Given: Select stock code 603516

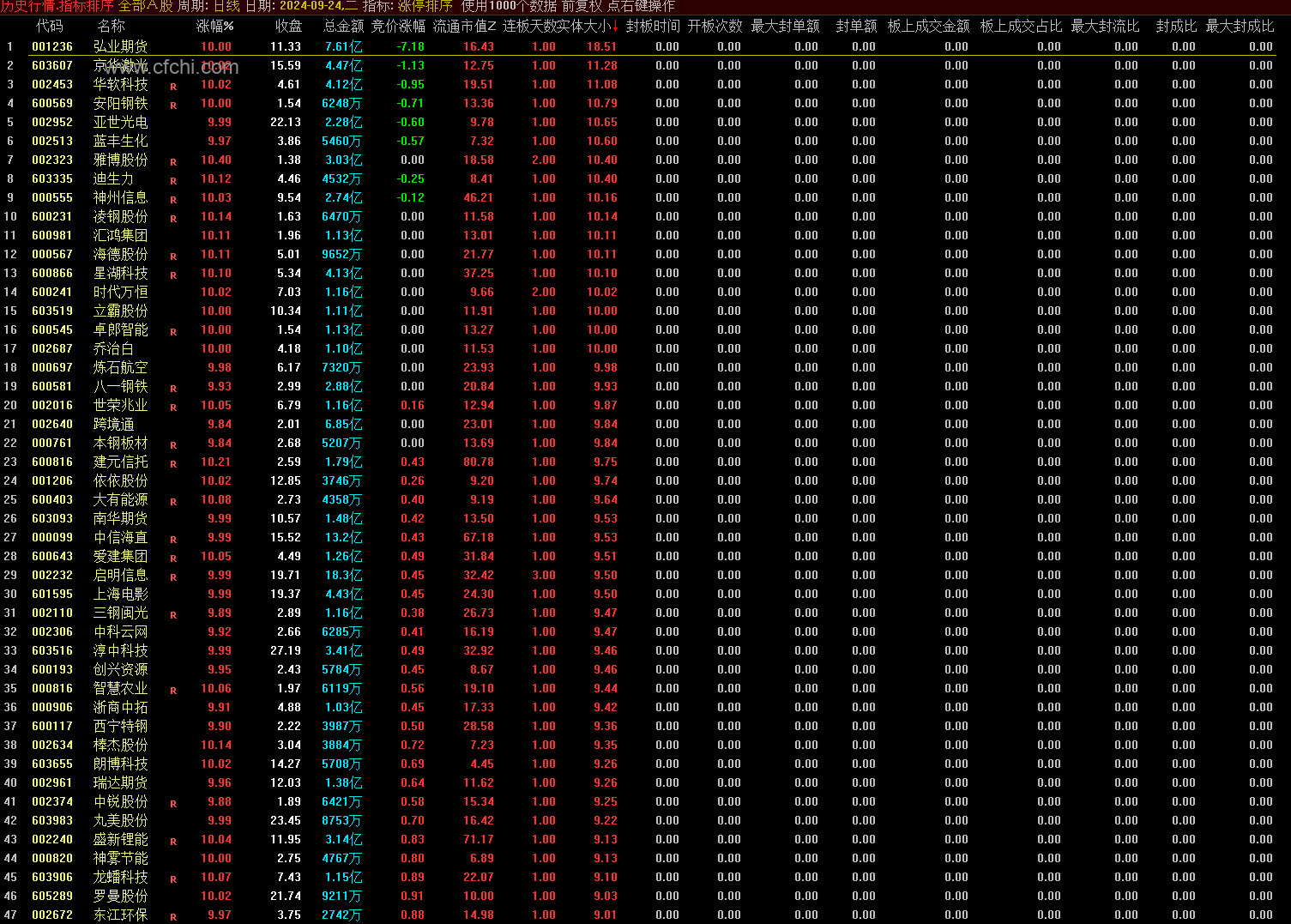Looking at the screenshot, I should [52, 650].
